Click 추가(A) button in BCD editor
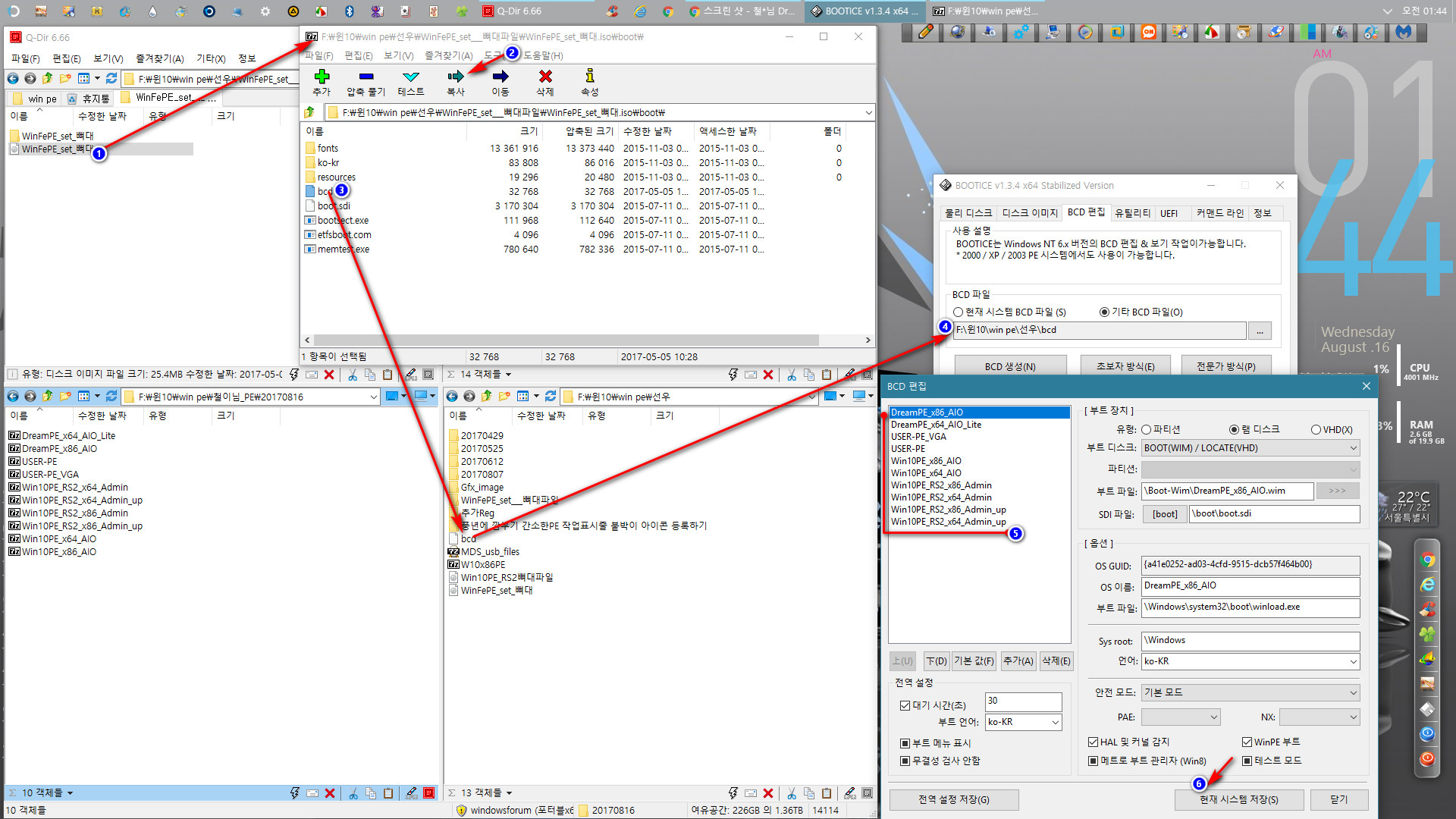 (1018, 661)
